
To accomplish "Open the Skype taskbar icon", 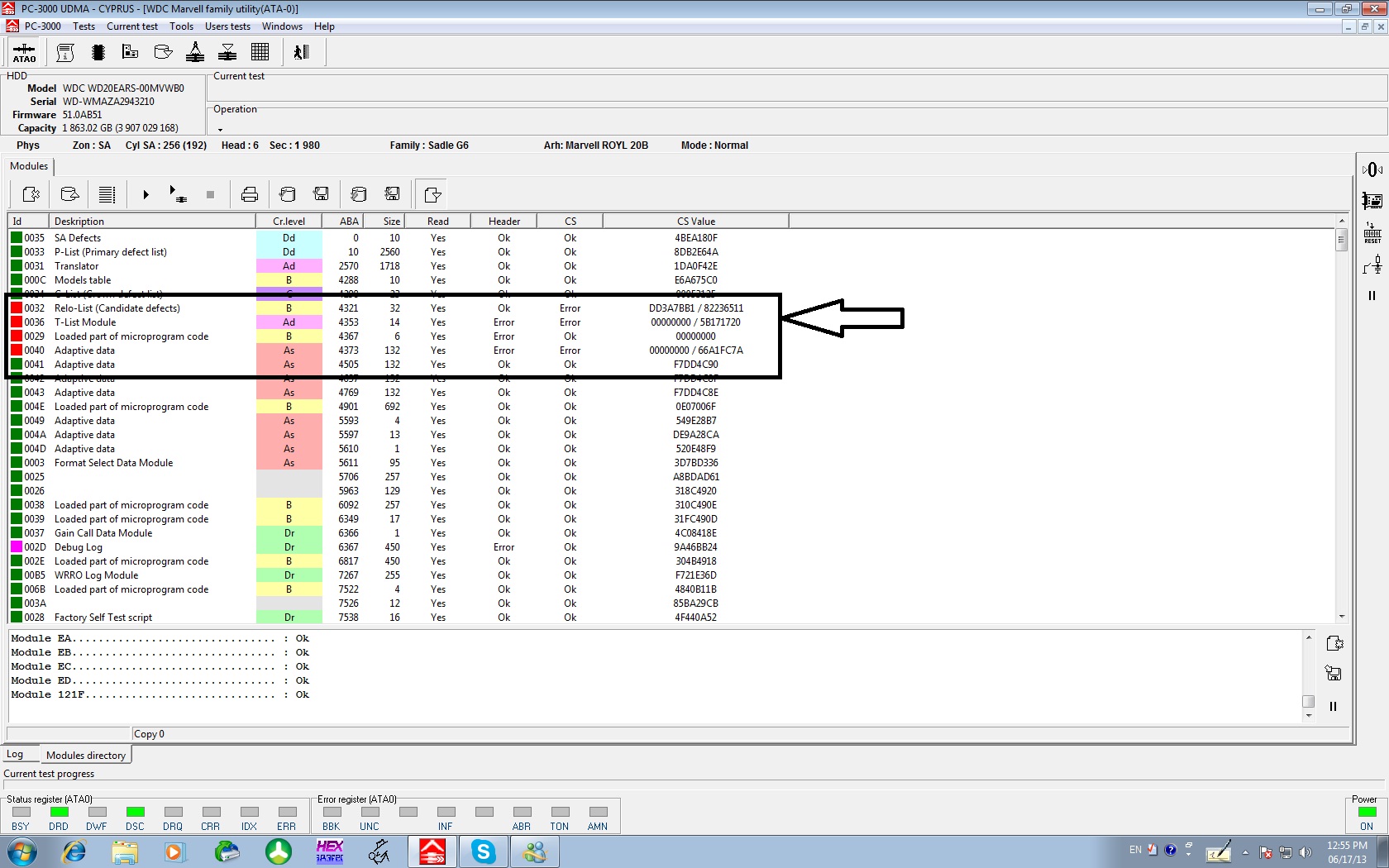I will (x=483, y=851).
